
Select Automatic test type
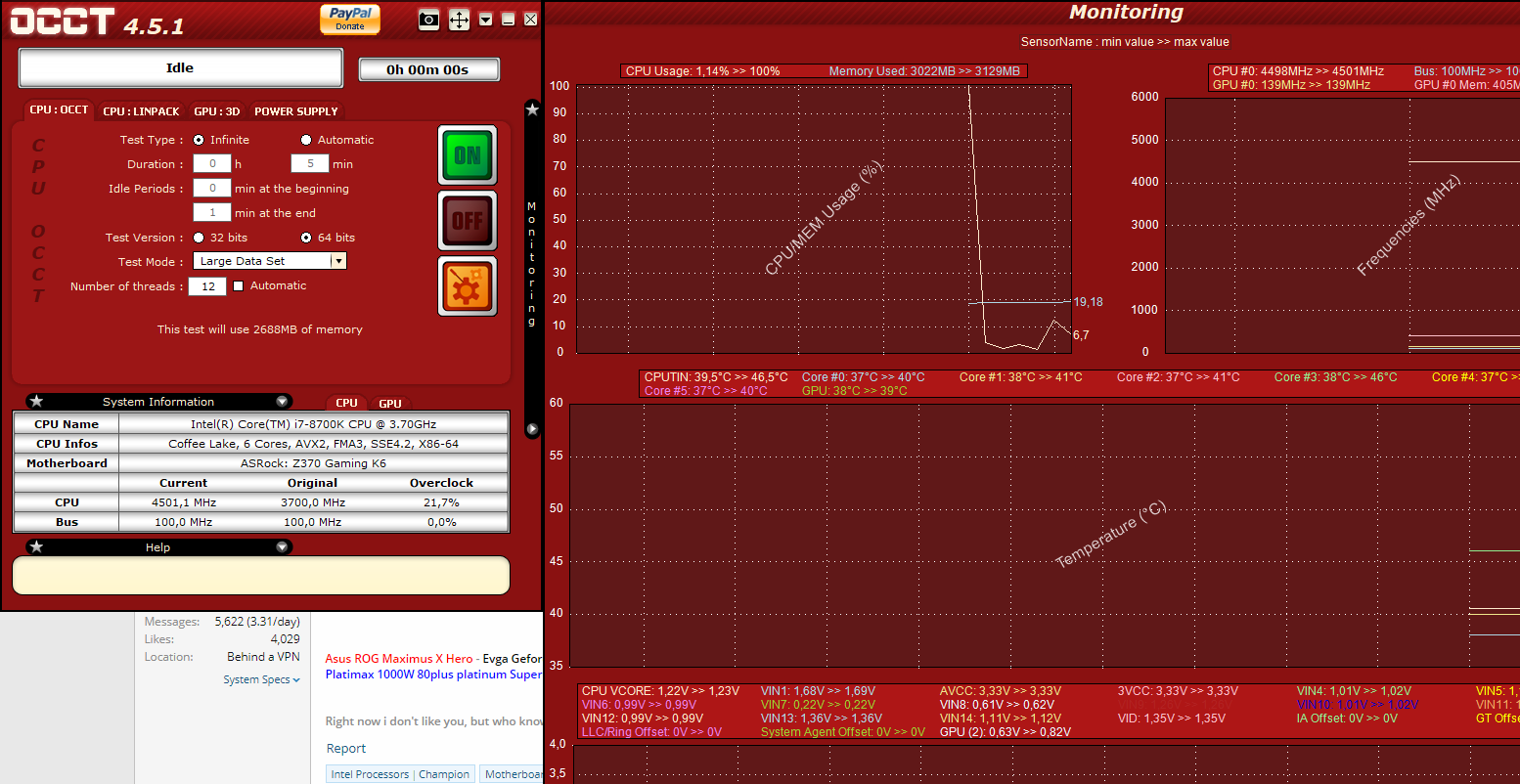click(x=306, y=140)
